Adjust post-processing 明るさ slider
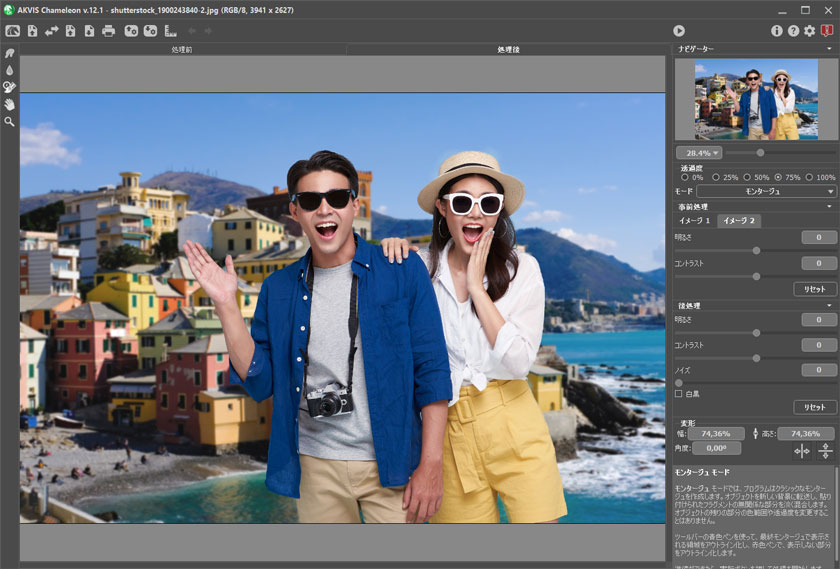Image resolution: width=840 pixels, height=569 pixels. (x=755, y=333)
